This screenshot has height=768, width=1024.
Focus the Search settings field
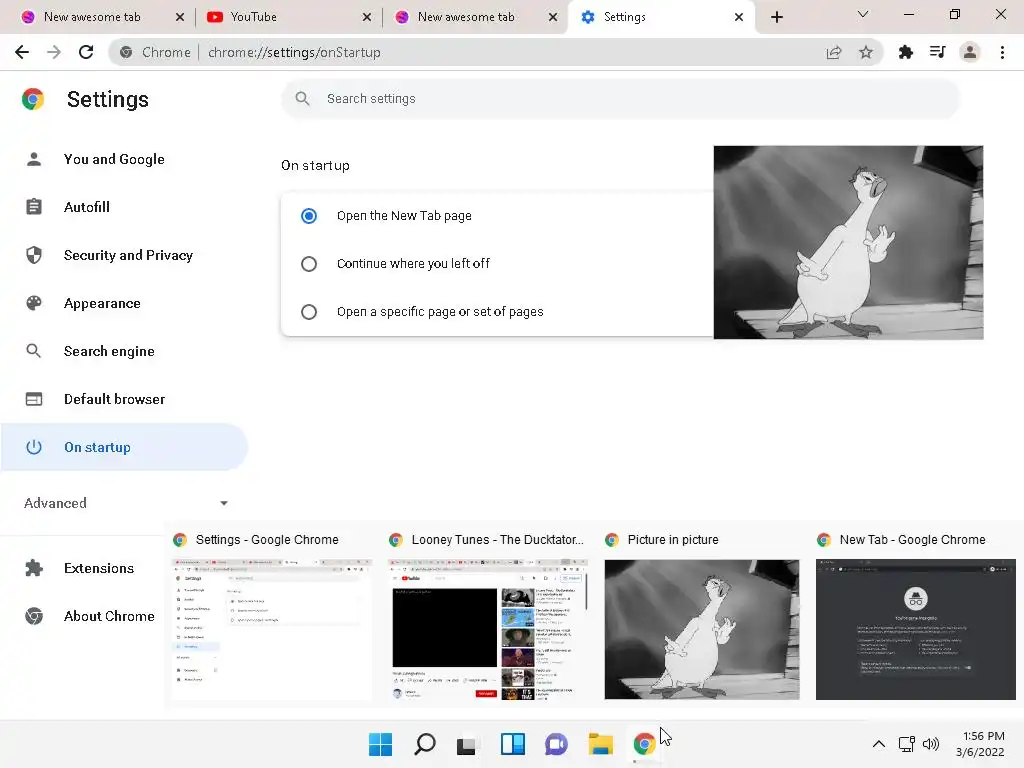[620, 99]
